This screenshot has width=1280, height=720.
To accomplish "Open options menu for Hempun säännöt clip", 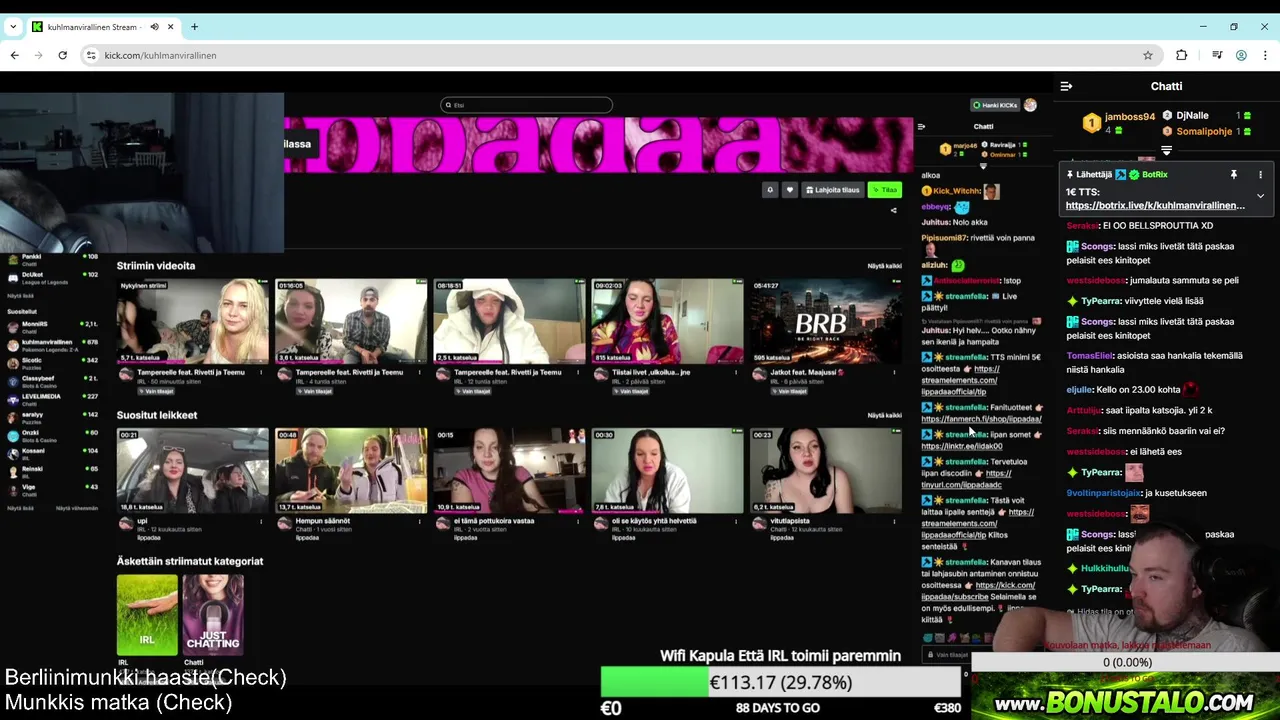I will click(x=420, y=521).
